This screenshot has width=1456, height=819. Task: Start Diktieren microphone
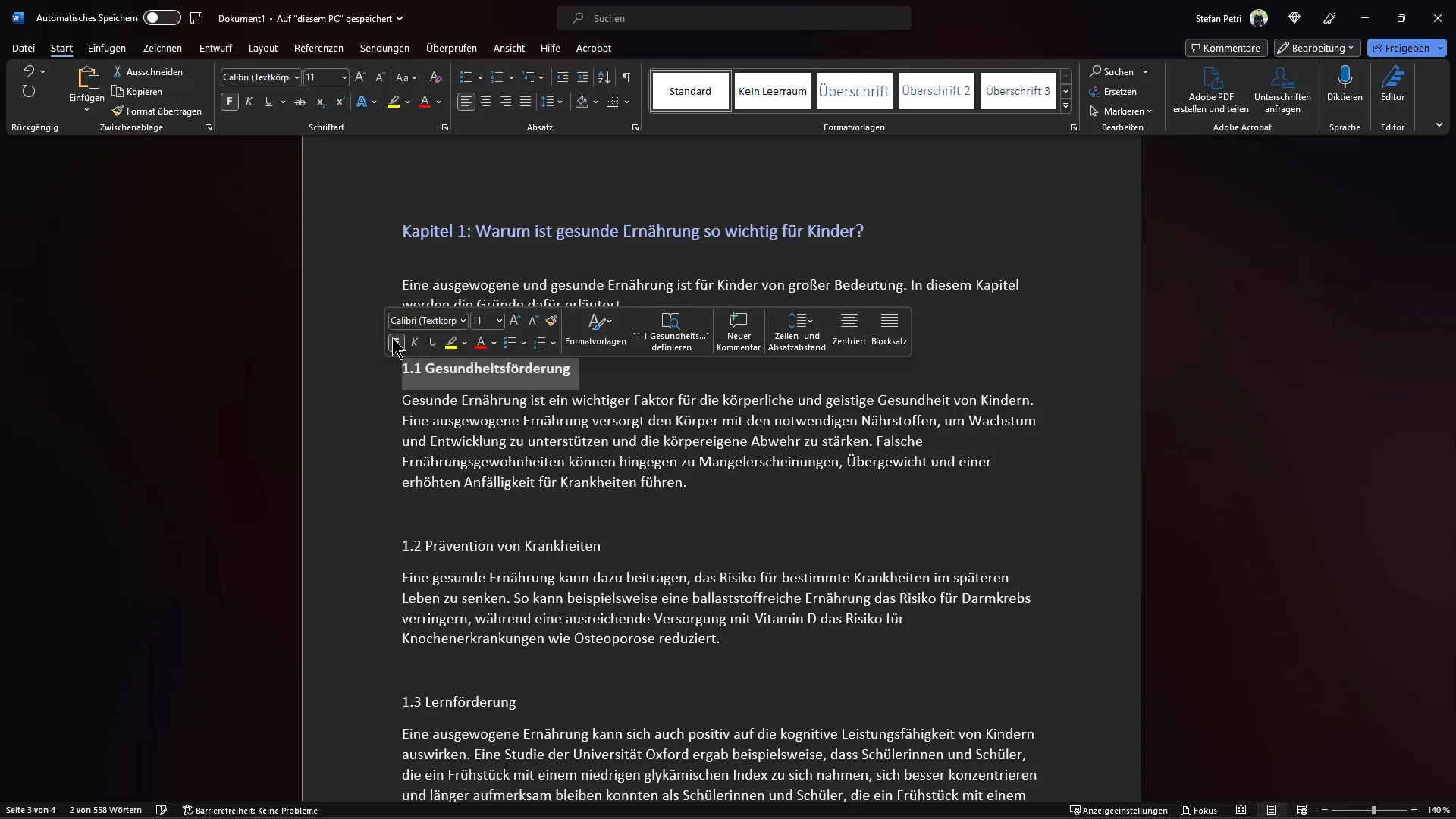click(1345, 83)
